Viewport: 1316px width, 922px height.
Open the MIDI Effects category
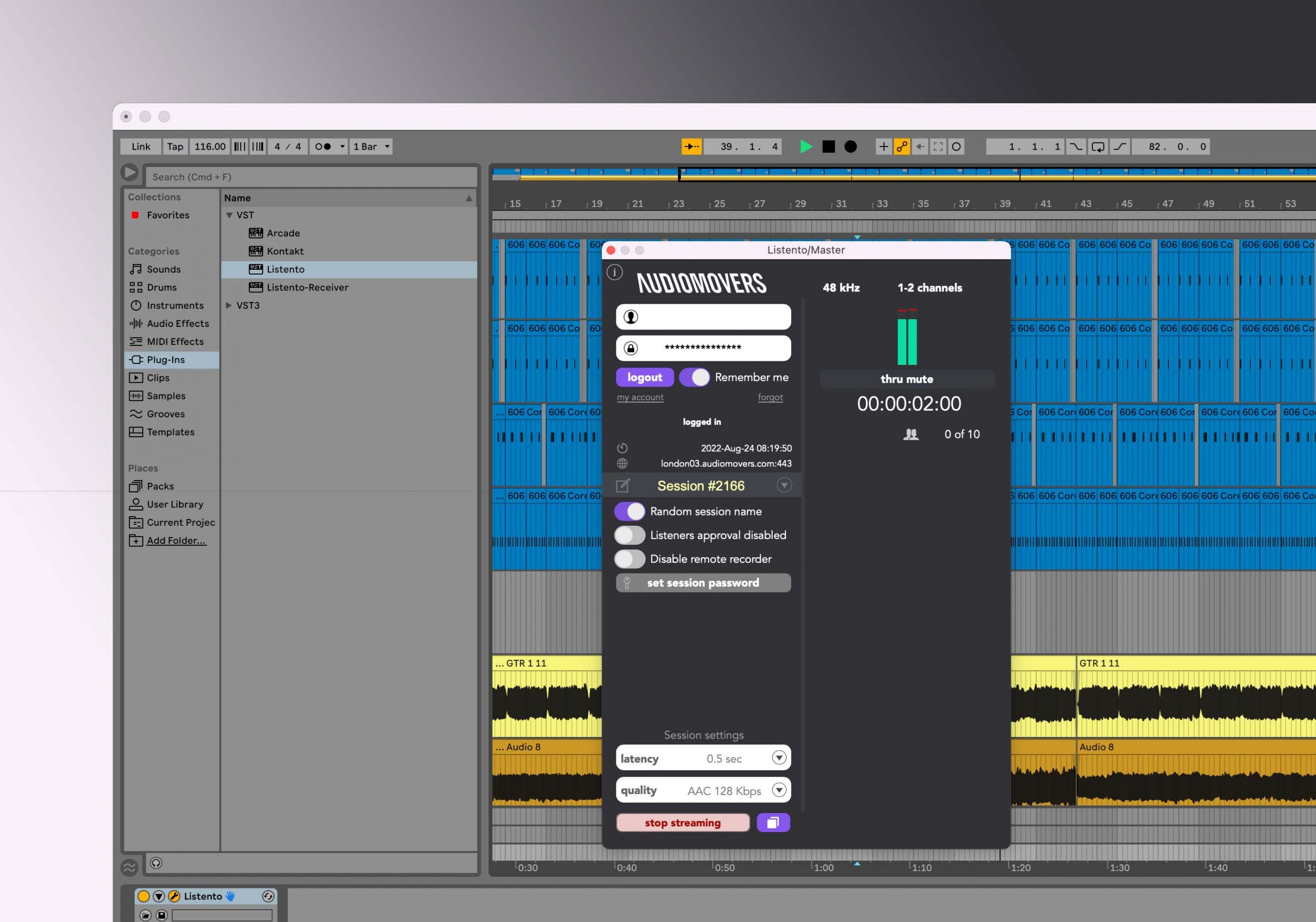(175, 342)
